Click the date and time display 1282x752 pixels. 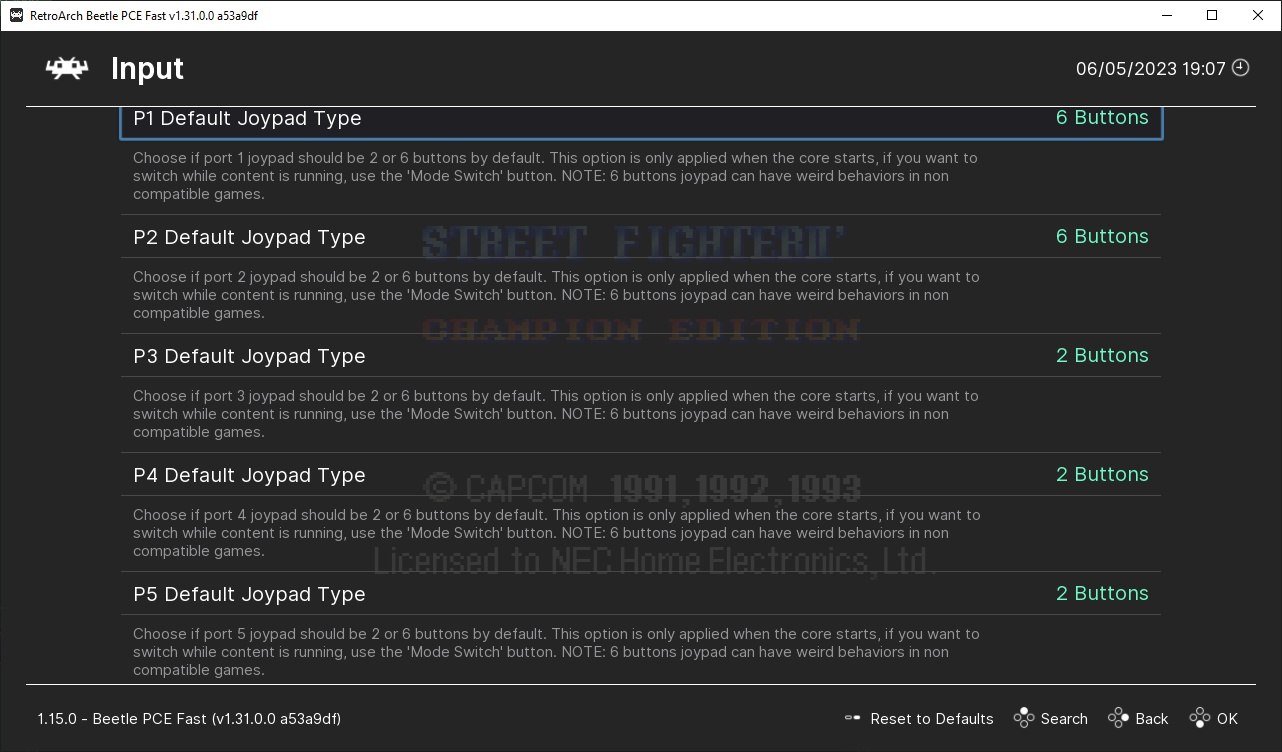pos(1150,67)
